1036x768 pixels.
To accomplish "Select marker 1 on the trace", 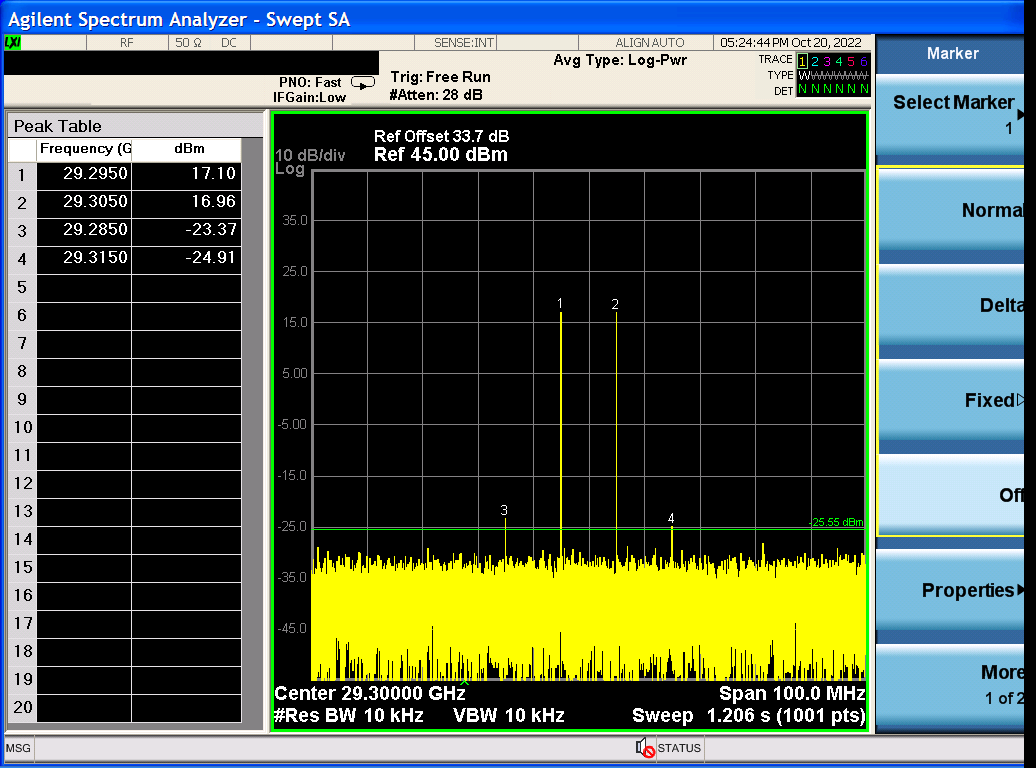I will tap(560, 303).
